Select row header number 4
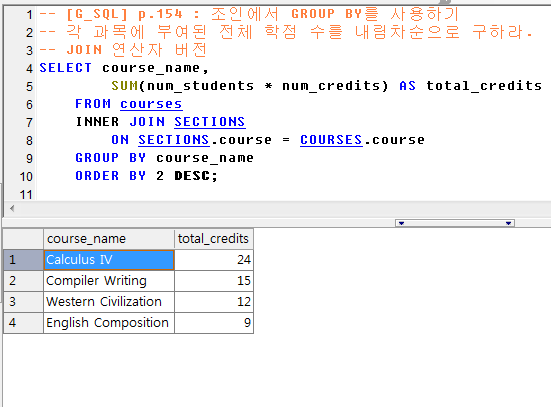 24,323
